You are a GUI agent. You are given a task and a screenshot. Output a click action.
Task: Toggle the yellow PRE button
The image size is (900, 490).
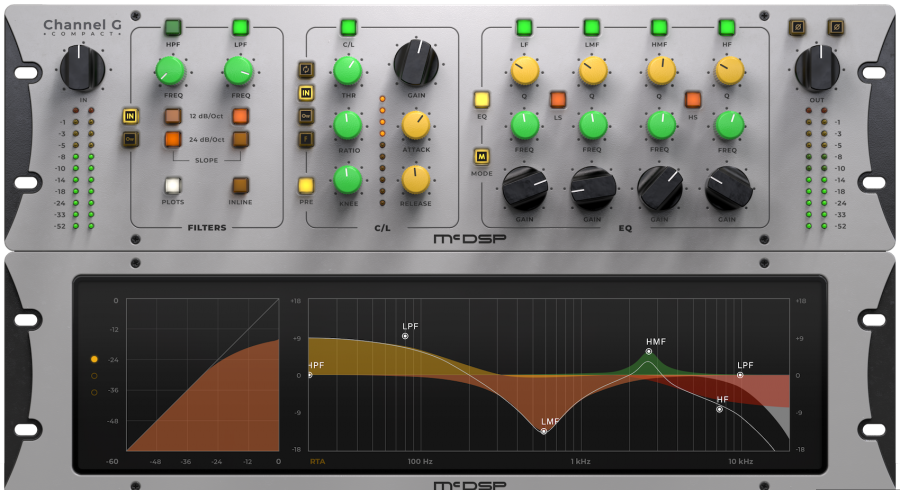click(306, 185)
